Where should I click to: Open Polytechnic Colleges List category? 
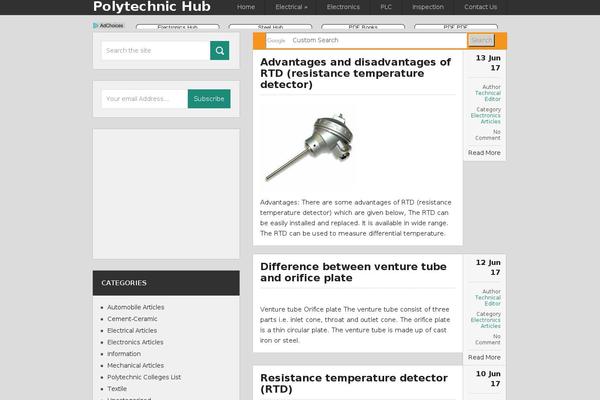pyautogui.click(x=144, y=377)
